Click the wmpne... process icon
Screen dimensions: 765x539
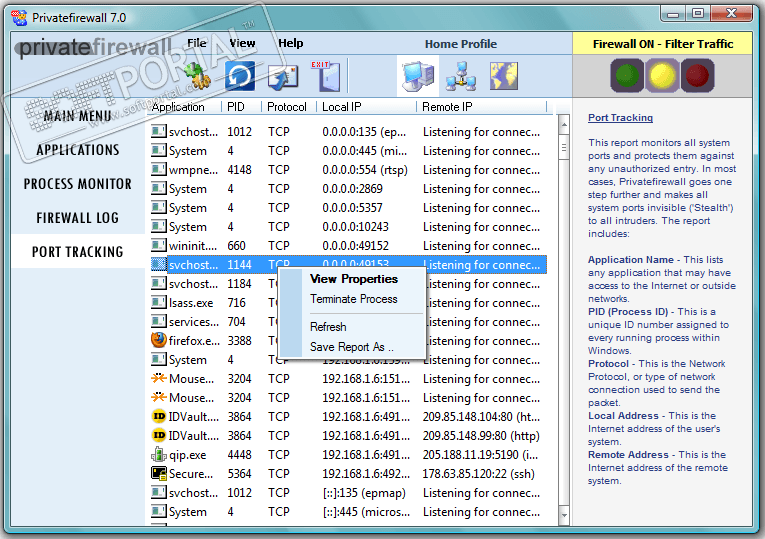[x=159, y=169]
